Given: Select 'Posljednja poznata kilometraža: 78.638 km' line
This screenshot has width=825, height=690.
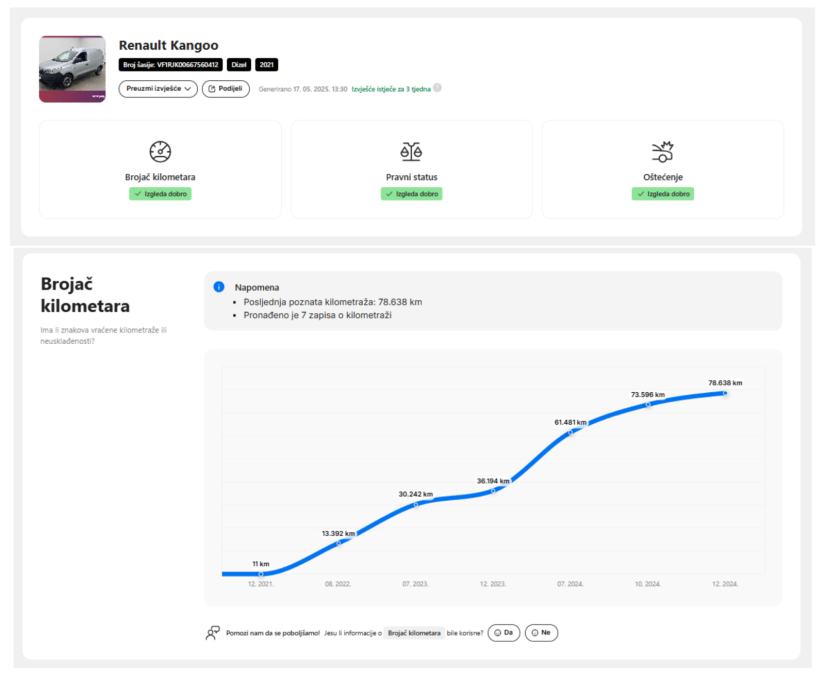Looking at the screenshot, I should 333,302.
